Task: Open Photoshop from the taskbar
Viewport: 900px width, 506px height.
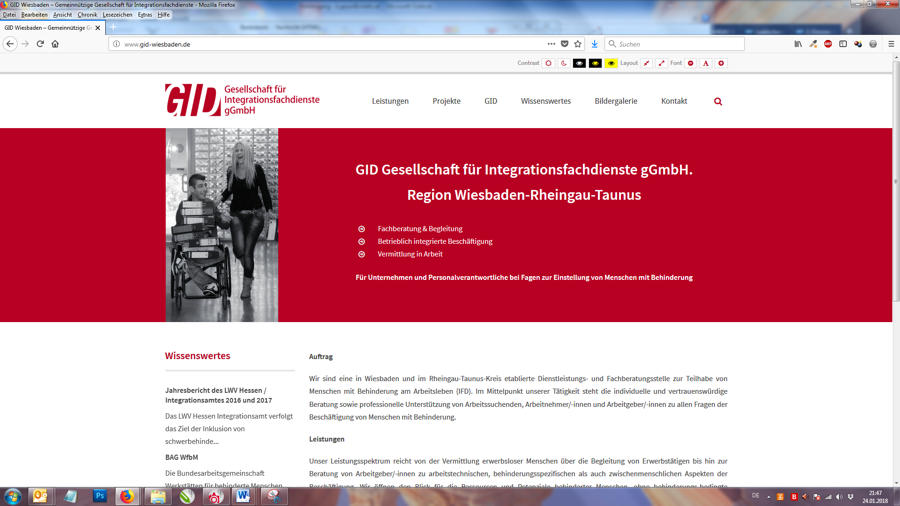Action: coord(100,496)
